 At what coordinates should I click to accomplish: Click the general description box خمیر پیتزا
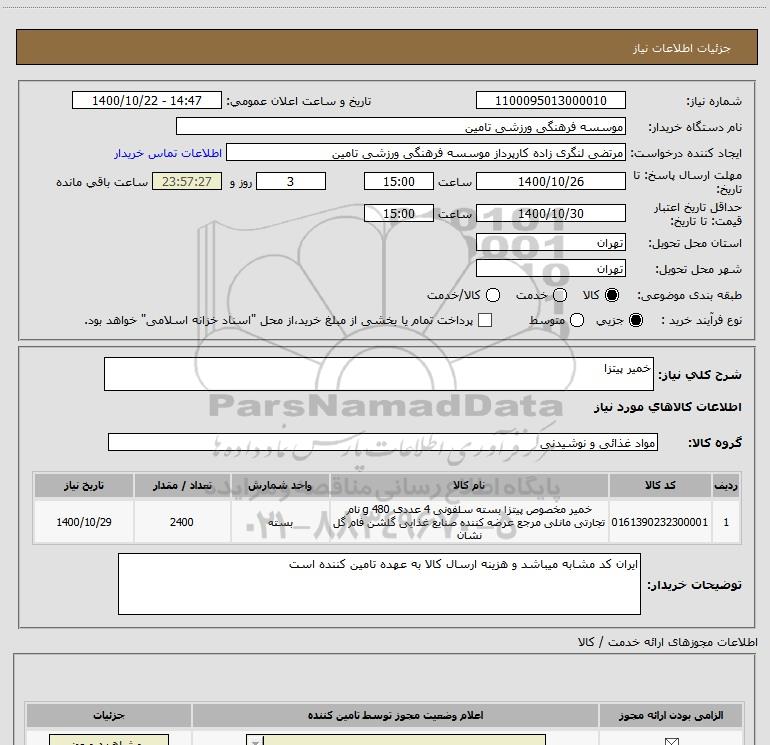point(379,374)
